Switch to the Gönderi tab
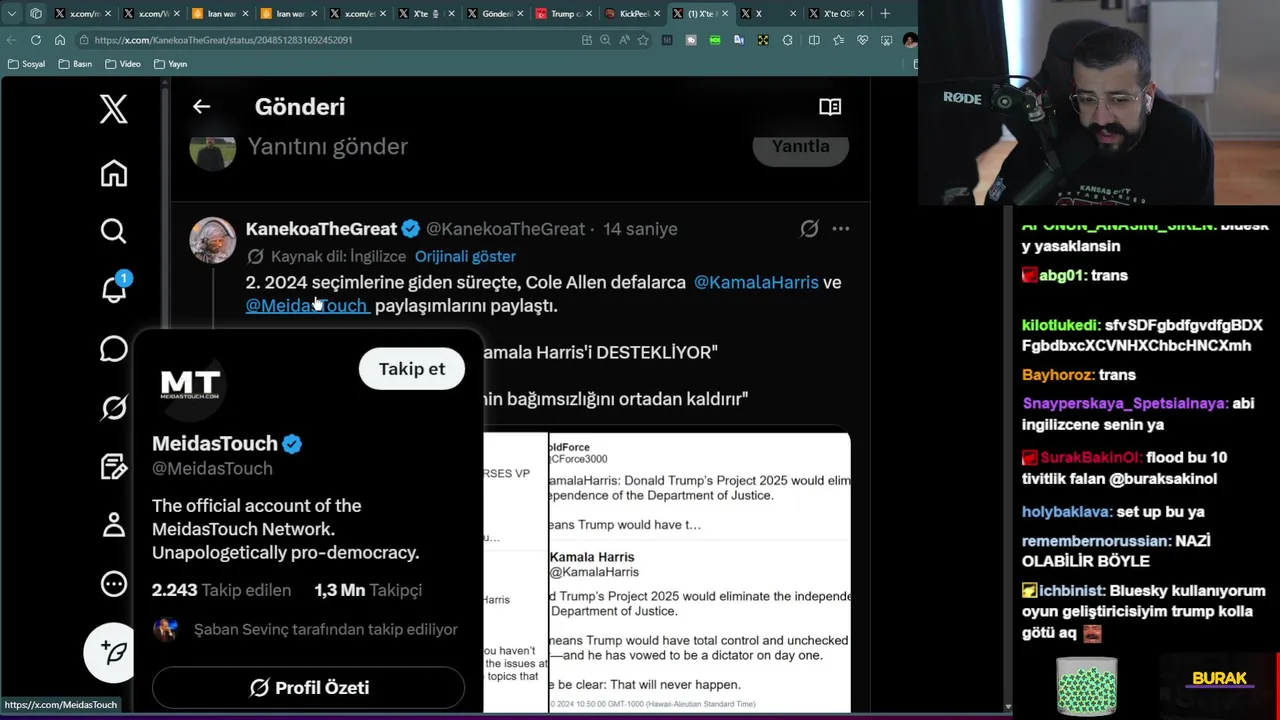This screenshot has width=1280, height=720. (x=496, y=14)
